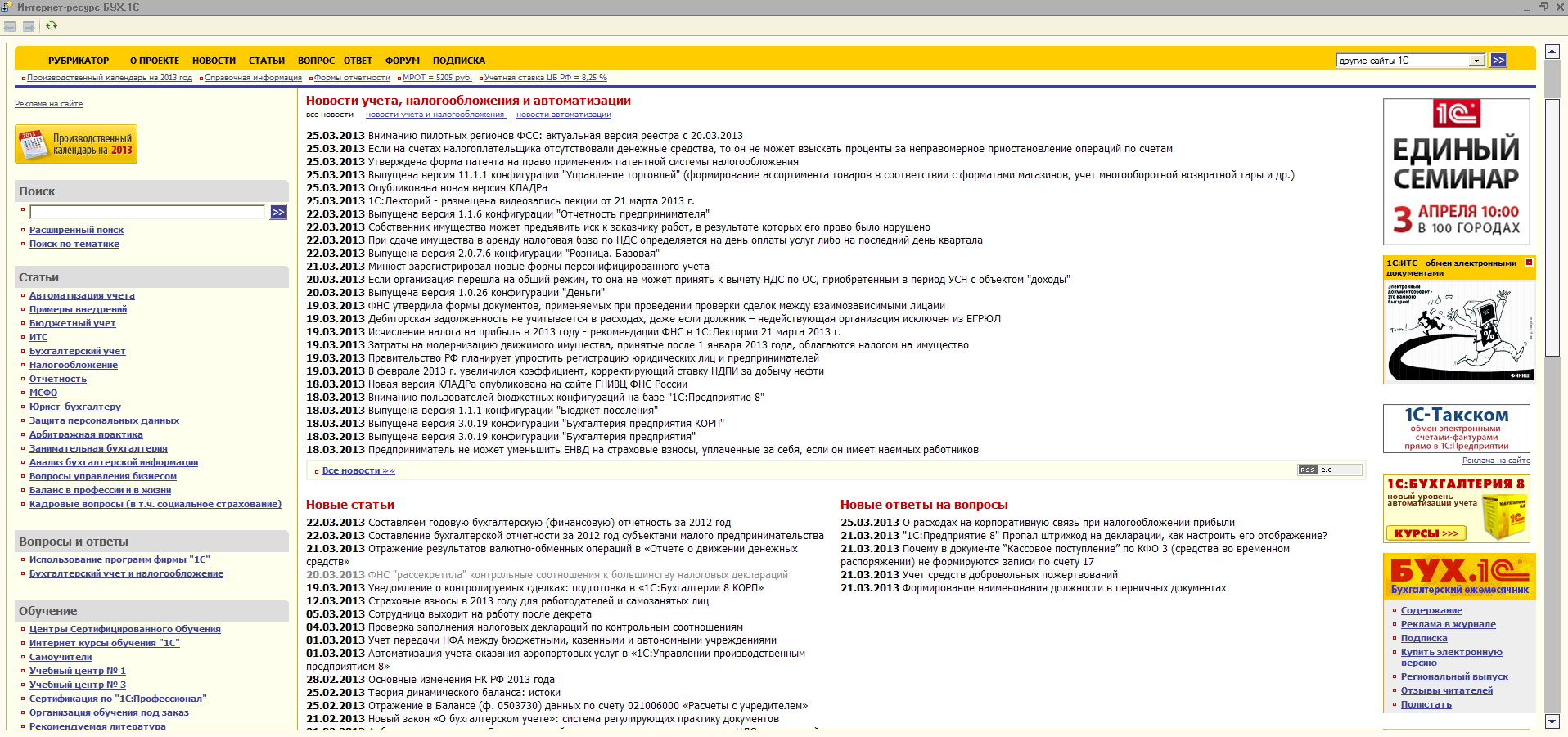This screenshot has height=737, width=1568.
Task: Select the 'все новости' news filter
Action: tap(330, 115)
